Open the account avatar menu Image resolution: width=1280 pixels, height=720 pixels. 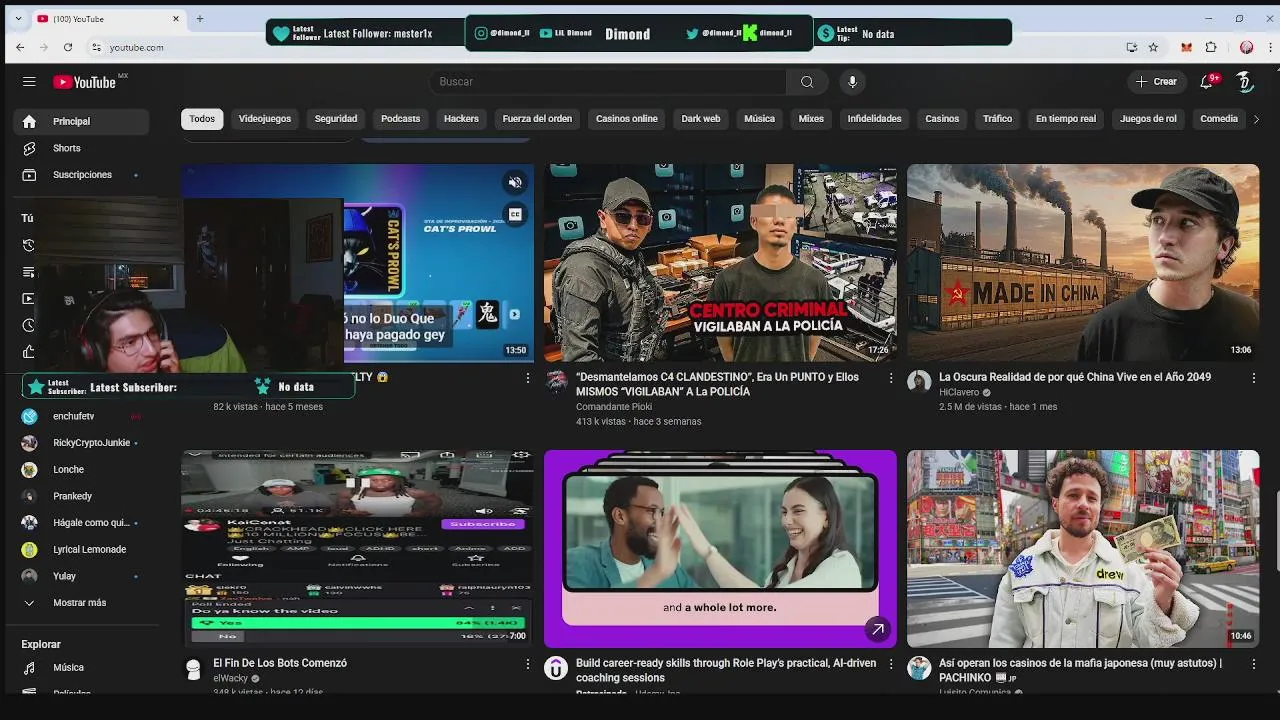coord(1245,81)
